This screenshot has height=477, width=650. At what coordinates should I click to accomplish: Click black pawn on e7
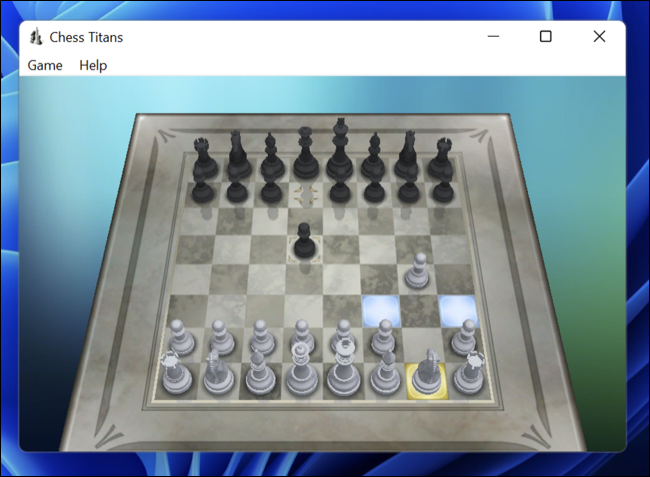tap(340, 189)
